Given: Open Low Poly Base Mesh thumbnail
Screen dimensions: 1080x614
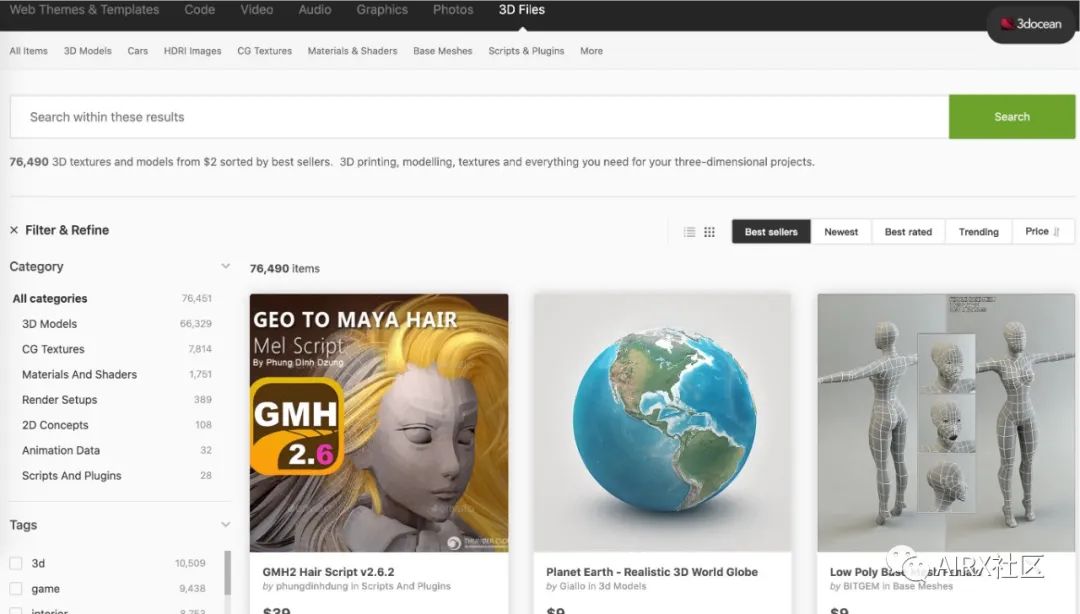Looking at the screenshot, I should (946, 423).
